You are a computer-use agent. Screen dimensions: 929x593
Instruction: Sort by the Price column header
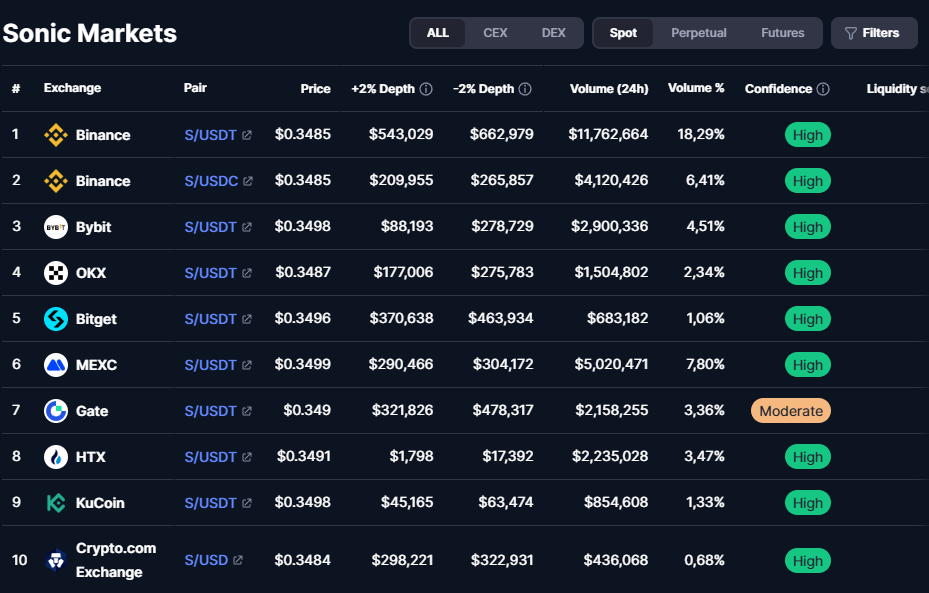(x=315, y=89)
